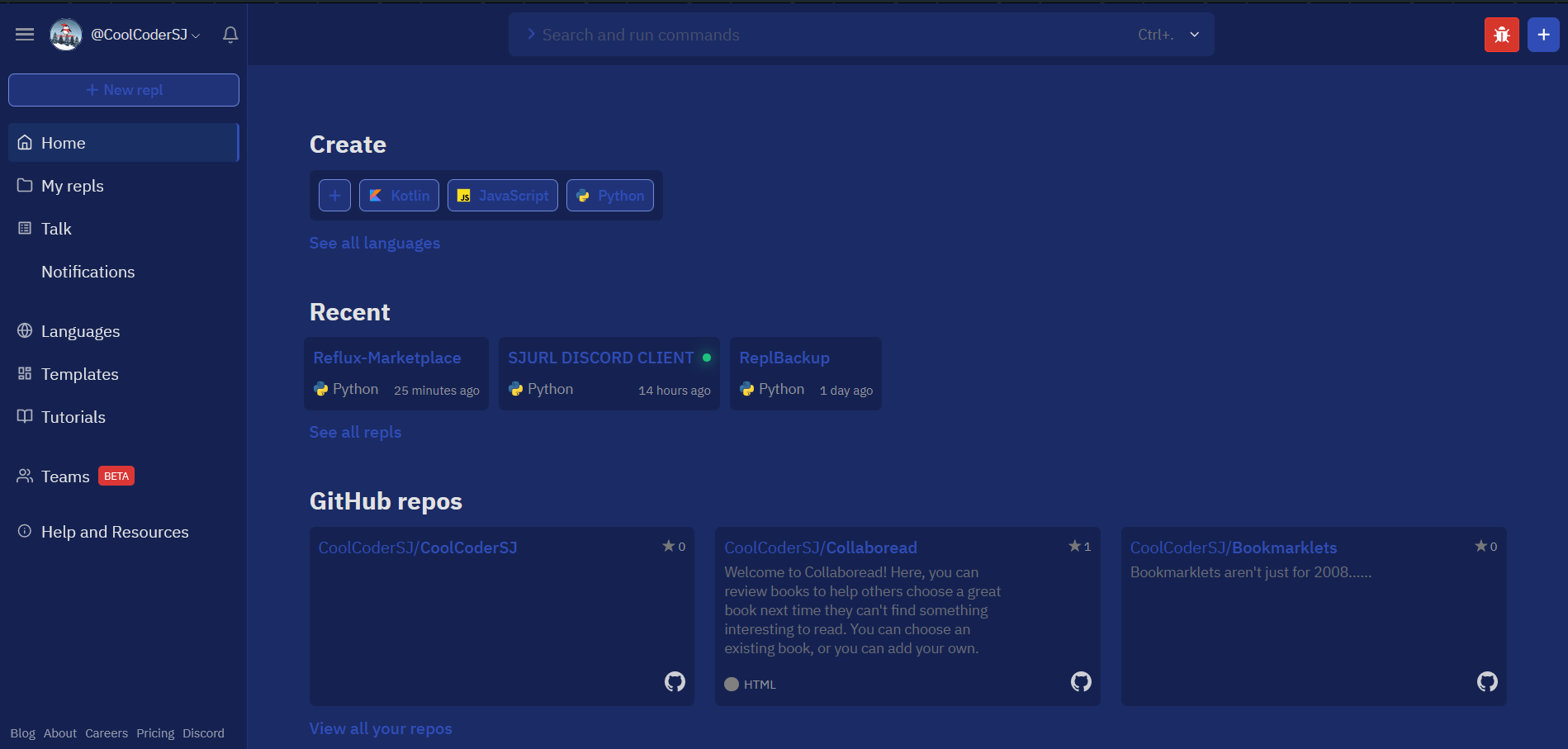
Task: Click the star count on CoolCoderSJ/CoolCoderSJ card
Action: tap(674, 546)
